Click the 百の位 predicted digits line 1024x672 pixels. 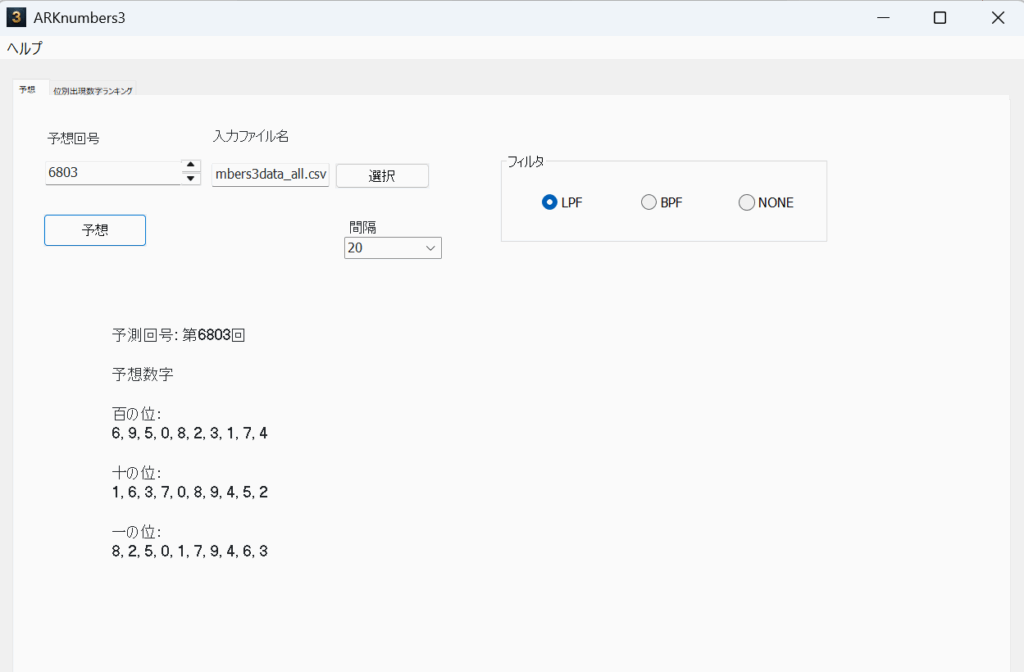pos(190,433)
